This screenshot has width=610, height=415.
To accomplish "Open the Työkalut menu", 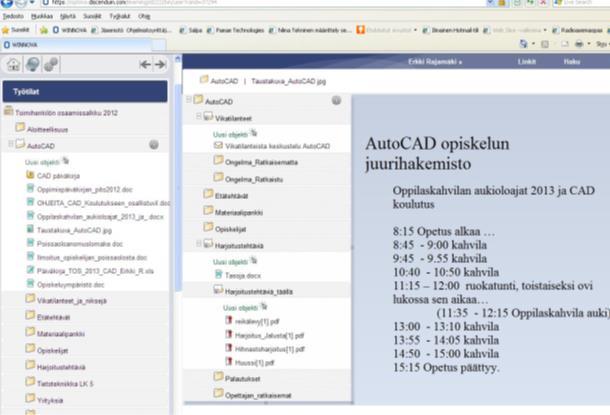I will [120, 16].
